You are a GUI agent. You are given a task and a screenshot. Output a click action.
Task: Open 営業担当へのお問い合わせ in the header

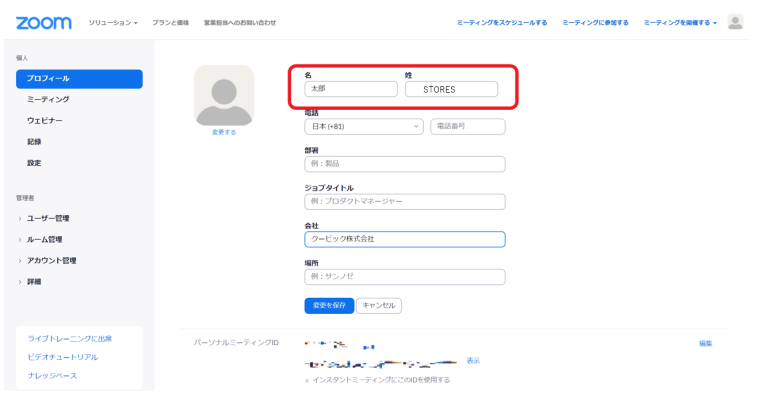tap(240, 23)
